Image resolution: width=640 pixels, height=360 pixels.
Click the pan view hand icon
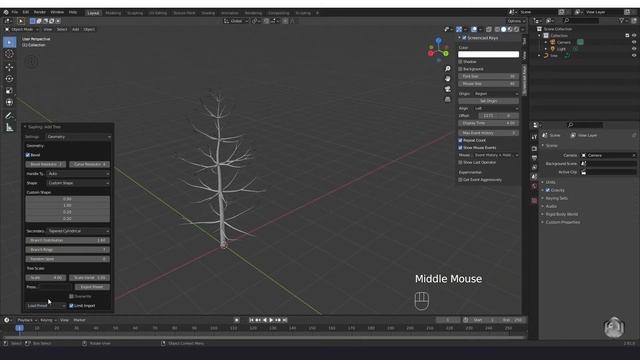tap(448, 78)
